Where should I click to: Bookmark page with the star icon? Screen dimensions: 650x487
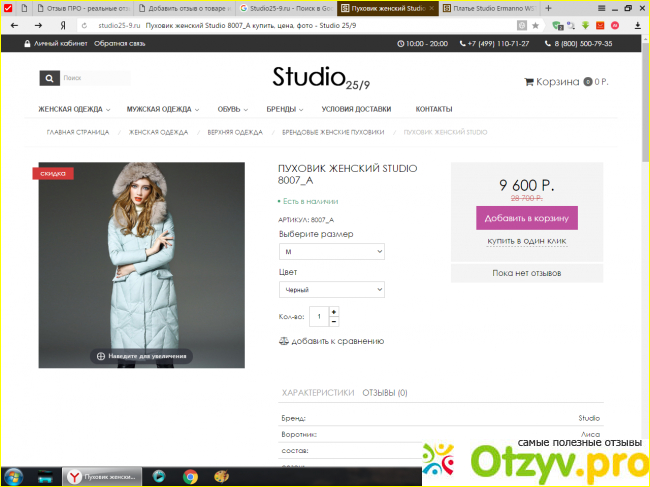click(x=535, y=24)
